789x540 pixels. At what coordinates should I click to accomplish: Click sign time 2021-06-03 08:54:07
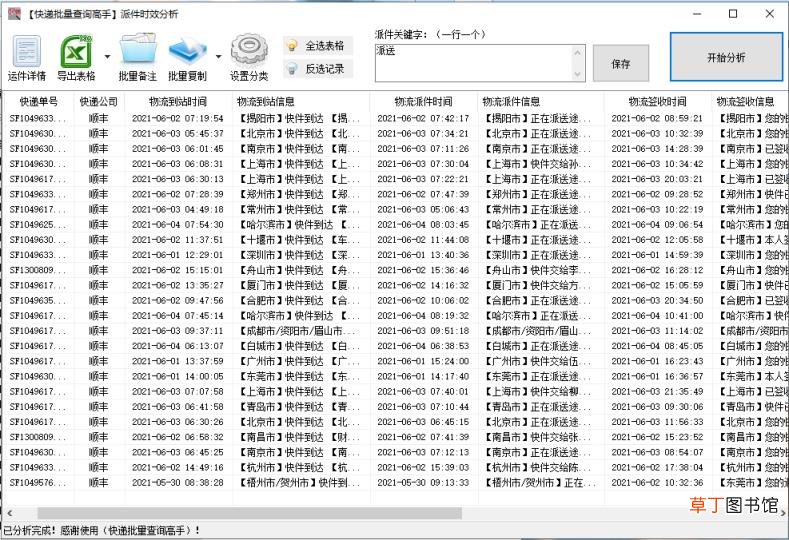click(657, 452)
